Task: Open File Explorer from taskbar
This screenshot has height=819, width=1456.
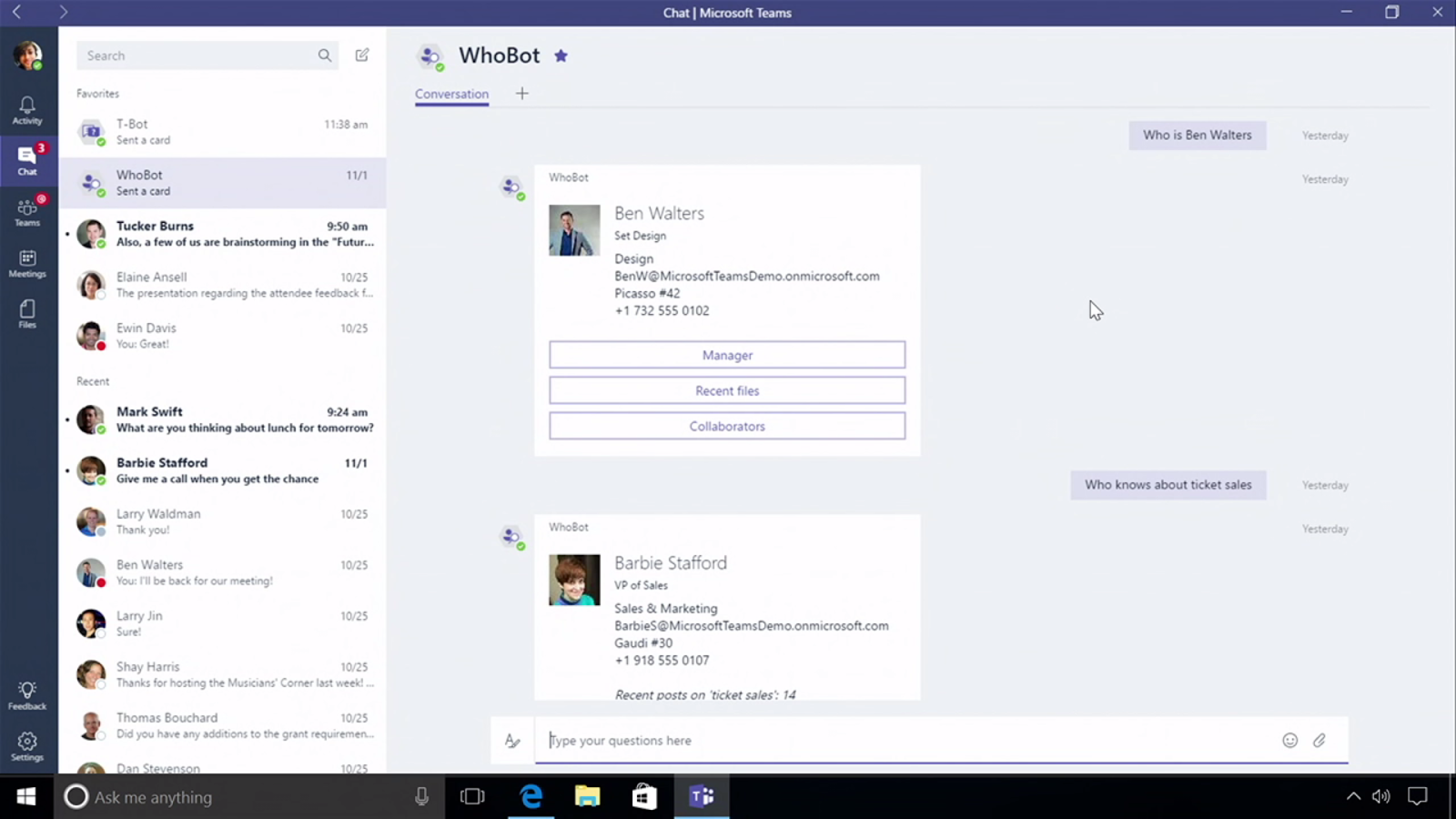Action: (588, 797)
